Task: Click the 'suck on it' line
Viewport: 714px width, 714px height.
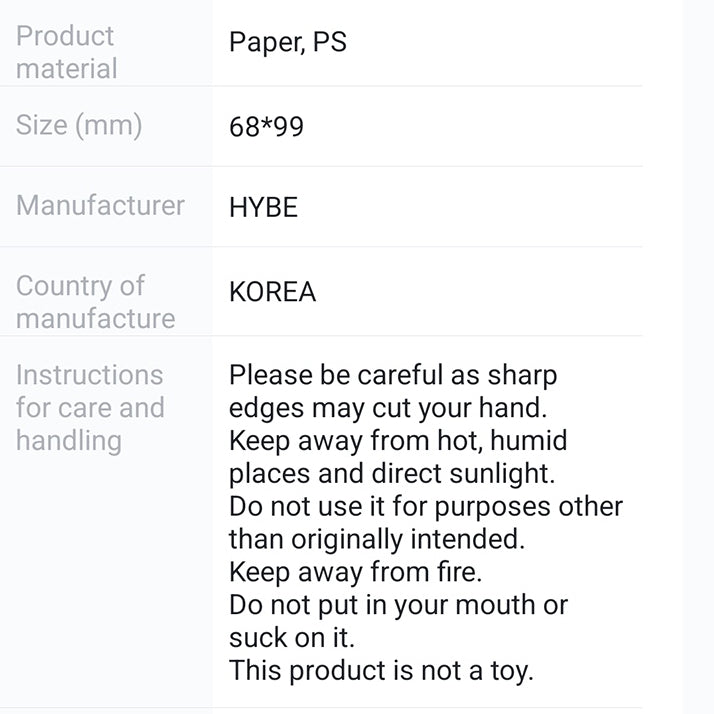Action: coord(292,637)
